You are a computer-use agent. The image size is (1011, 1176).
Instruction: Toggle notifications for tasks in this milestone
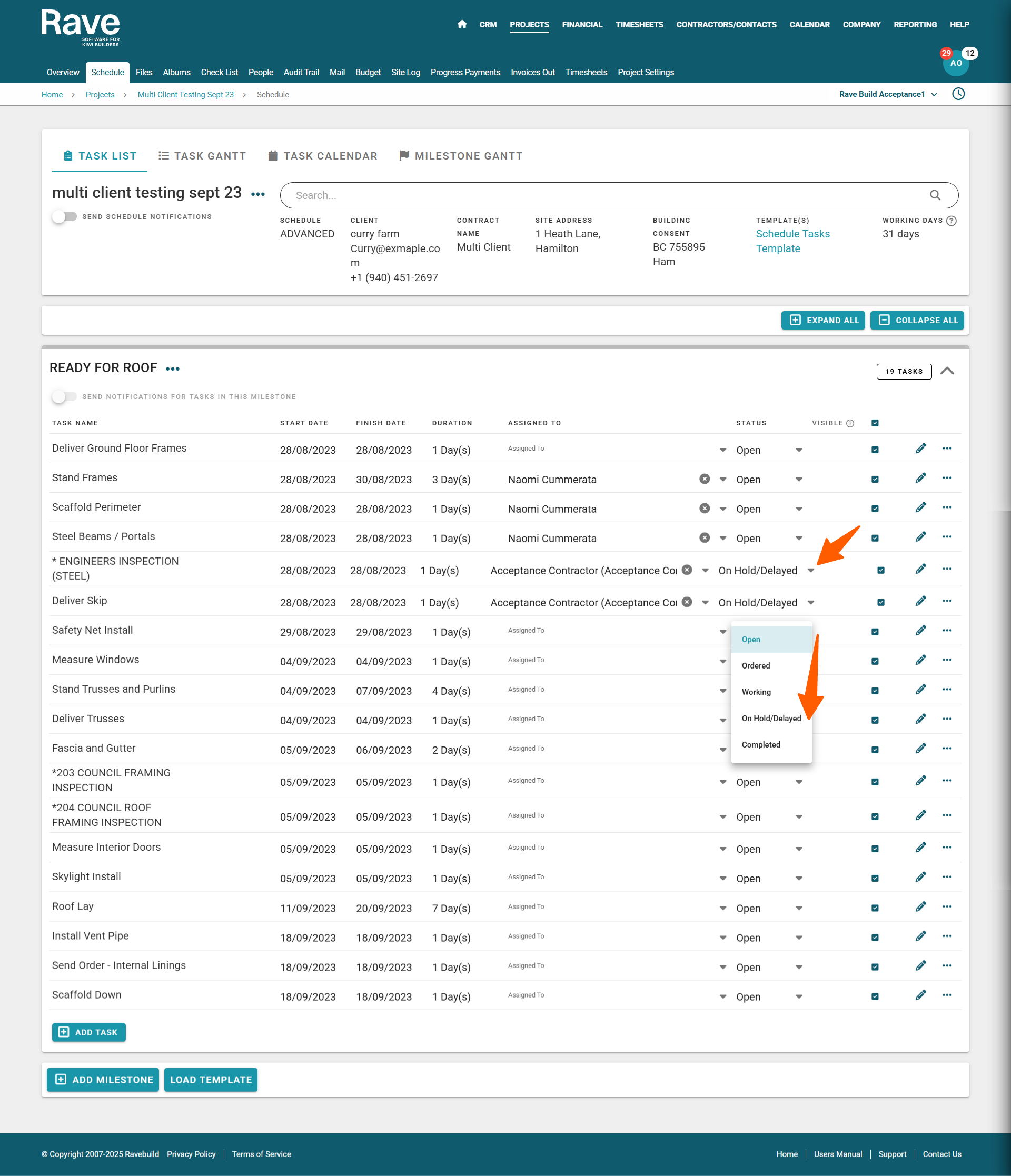(x=64, y=397)
